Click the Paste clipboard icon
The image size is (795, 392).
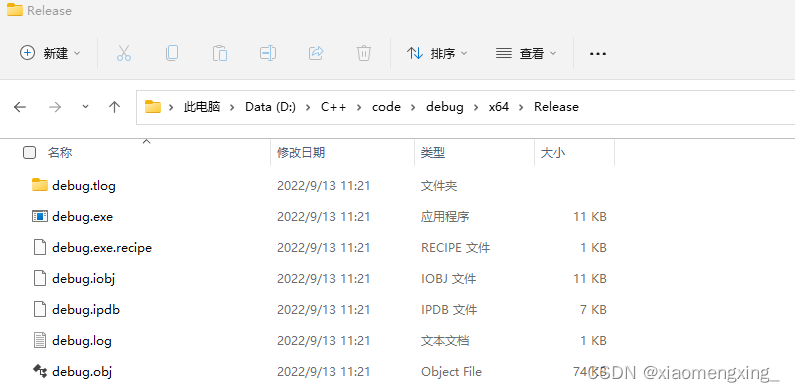point(220,53)
